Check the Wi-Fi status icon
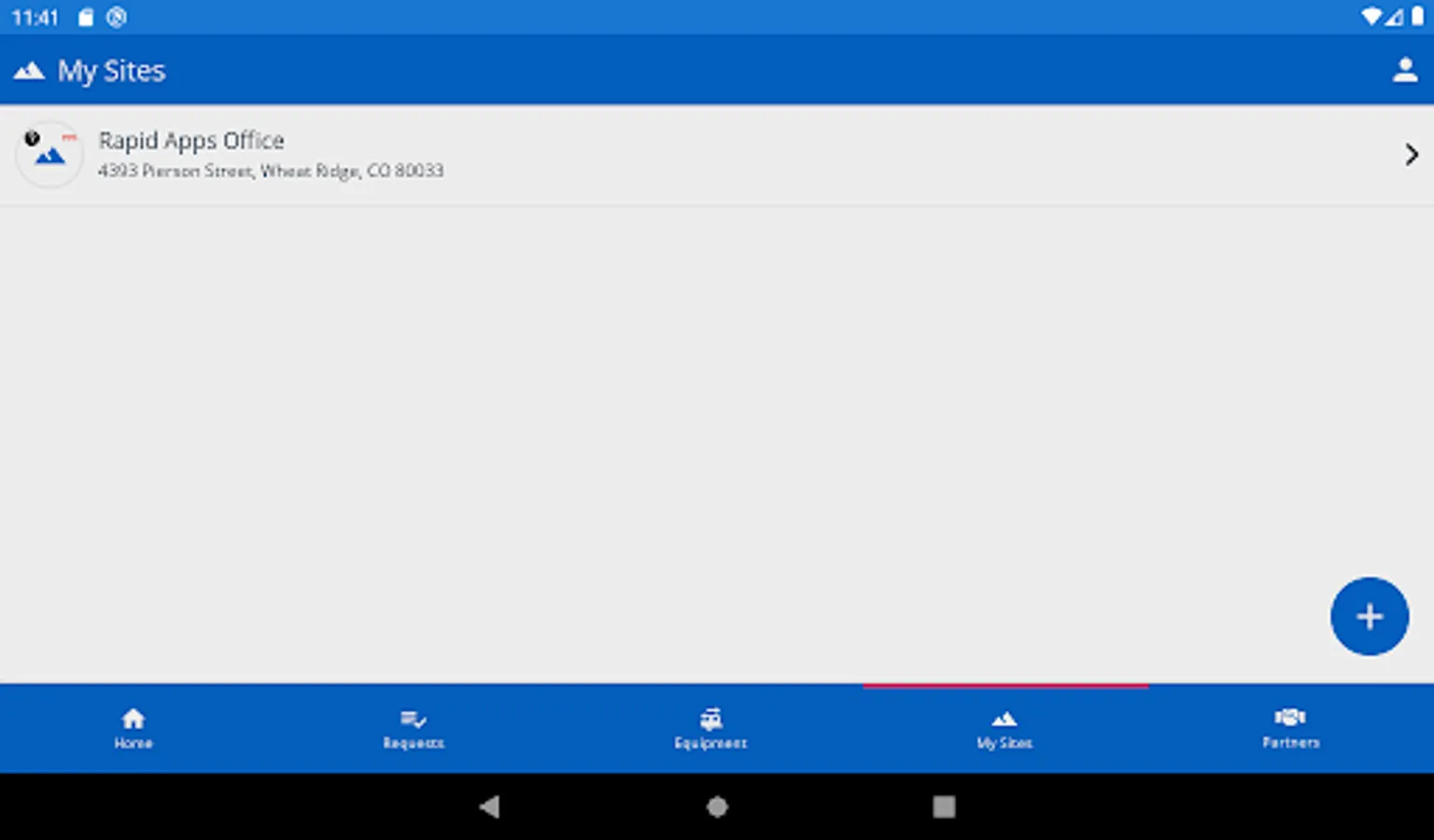This screenshot has width=1434, height=840. (x=1371, y=17)
